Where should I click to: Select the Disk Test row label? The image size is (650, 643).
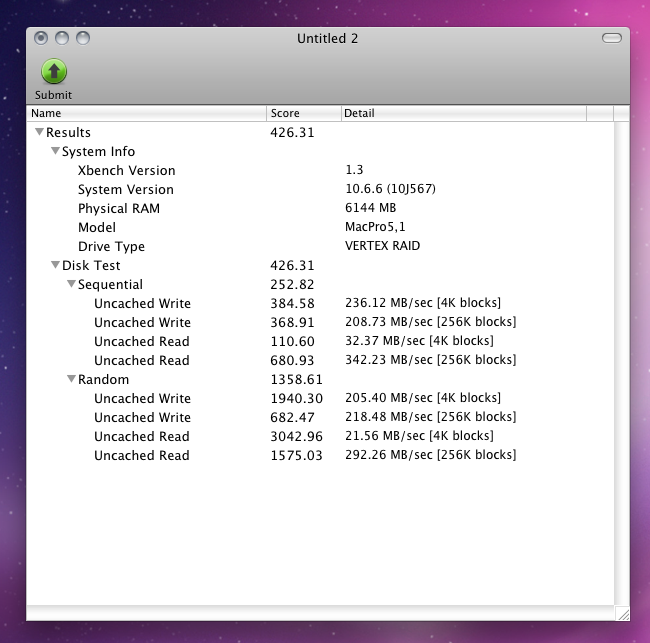point(91,265)
